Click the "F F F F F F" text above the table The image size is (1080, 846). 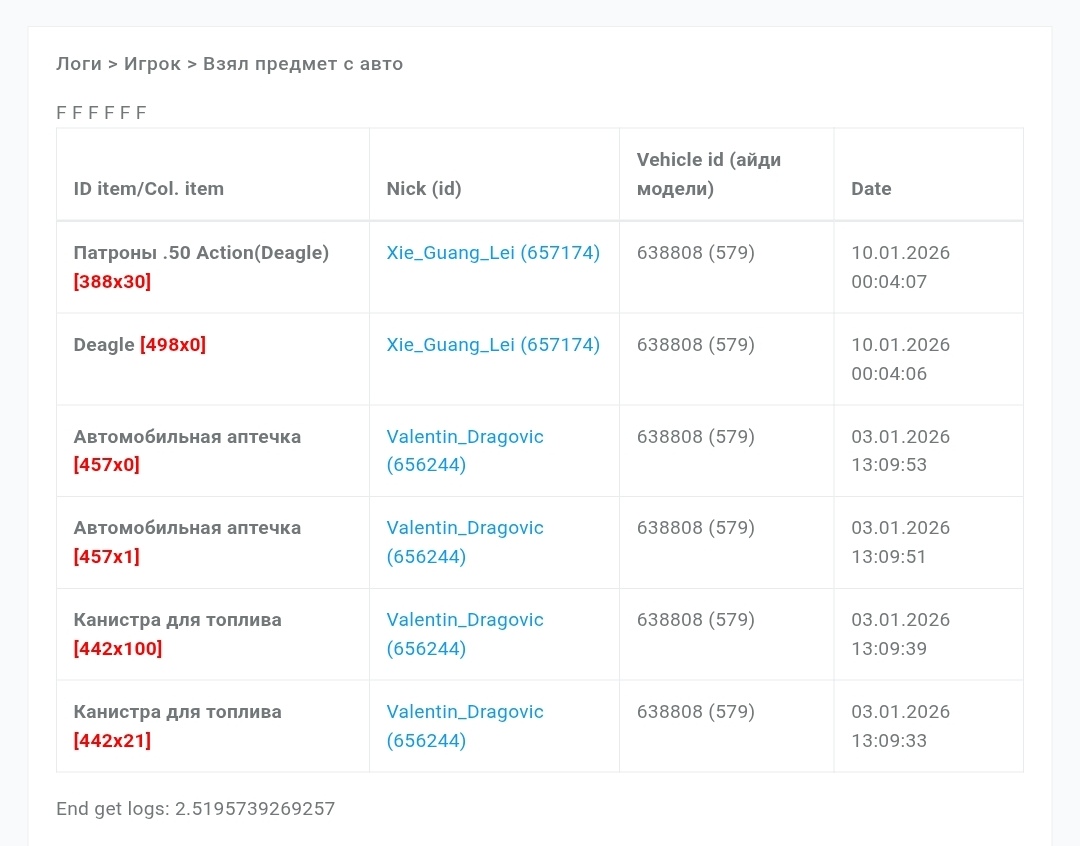pyautogui.click(x=101, y=113)
